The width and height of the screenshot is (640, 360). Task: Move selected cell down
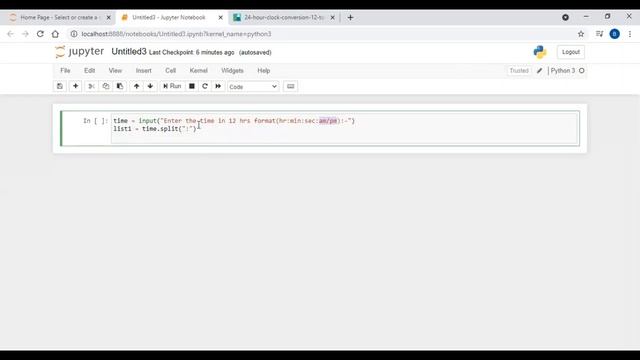pyautogui.click(x=150, y=86)
